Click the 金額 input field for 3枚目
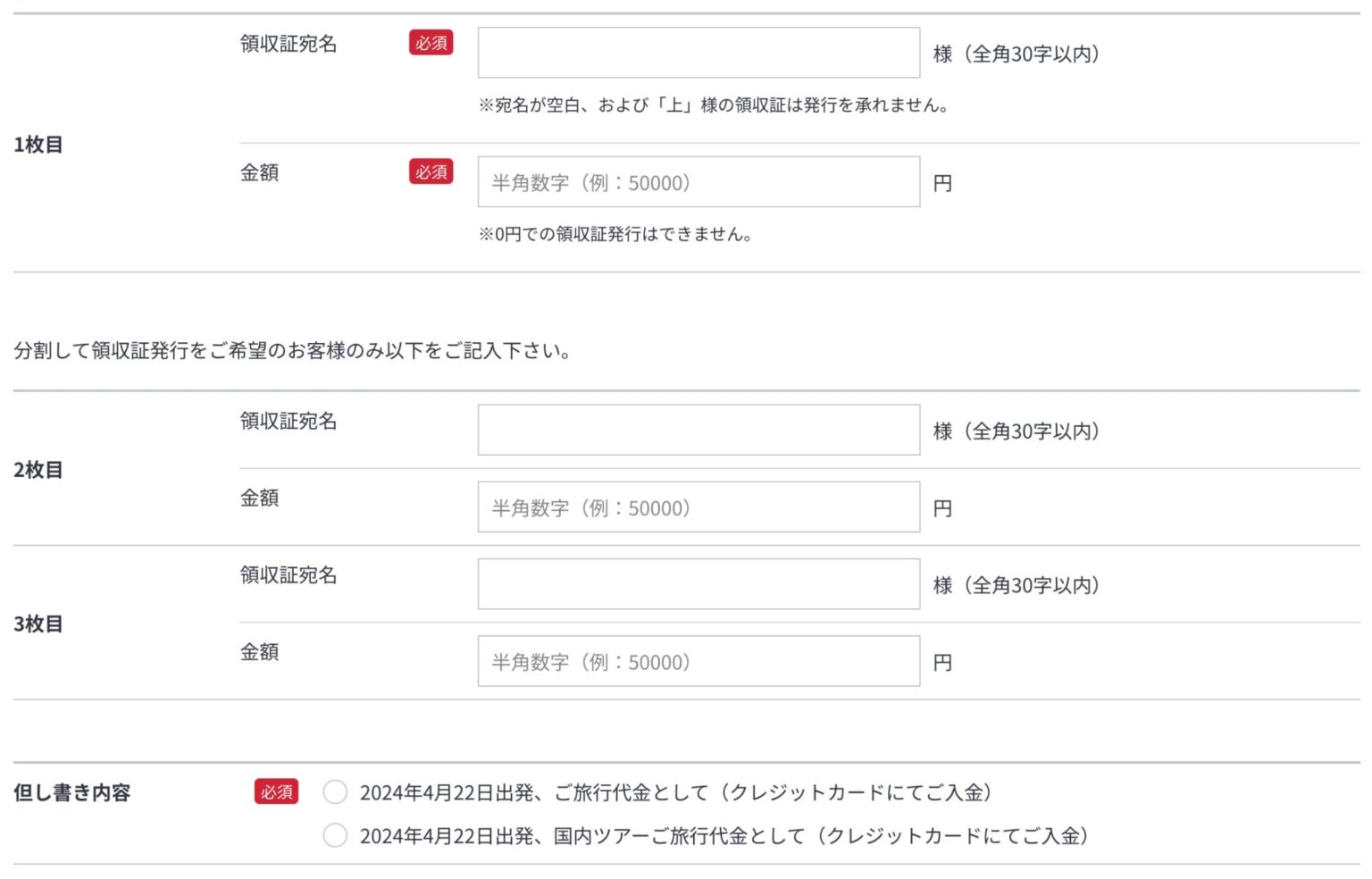The width and height of the screenshot is (1372, 879). [698, 661]
